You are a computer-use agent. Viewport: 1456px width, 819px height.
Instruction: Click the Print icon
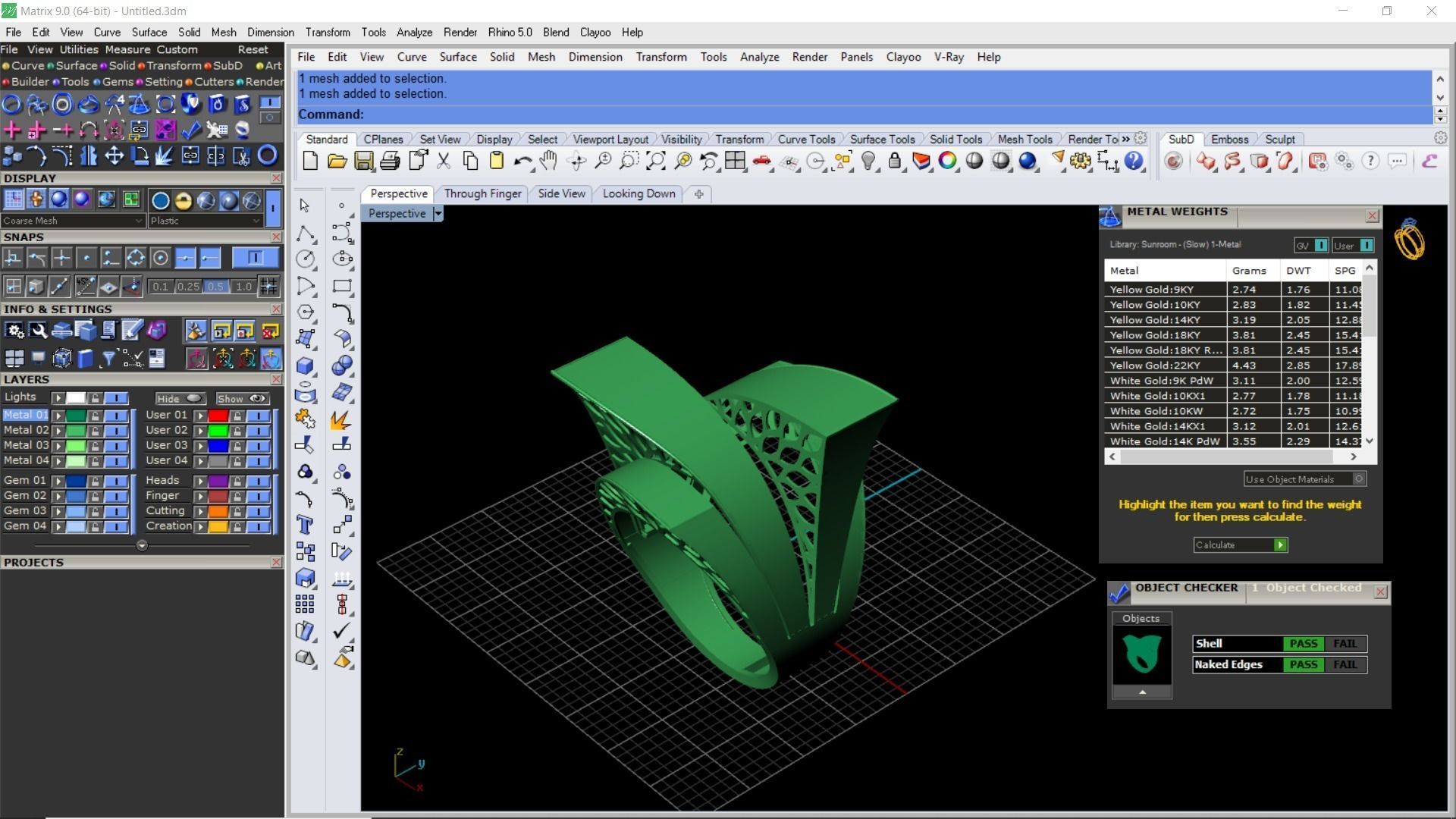click(390, 161)
